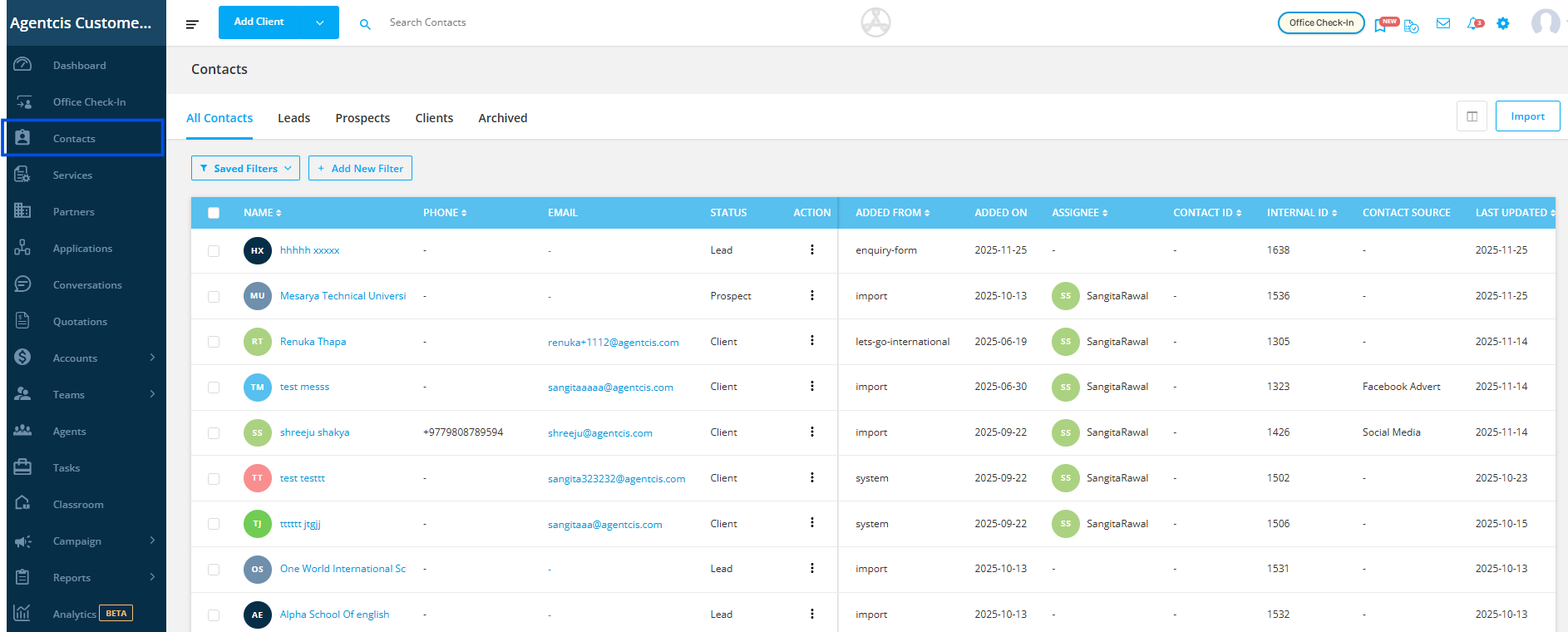This screenshot has width=1568, height=632.
Task: Switch to the Leads tab
Action: pyautogui.click(x=293, y=118)
